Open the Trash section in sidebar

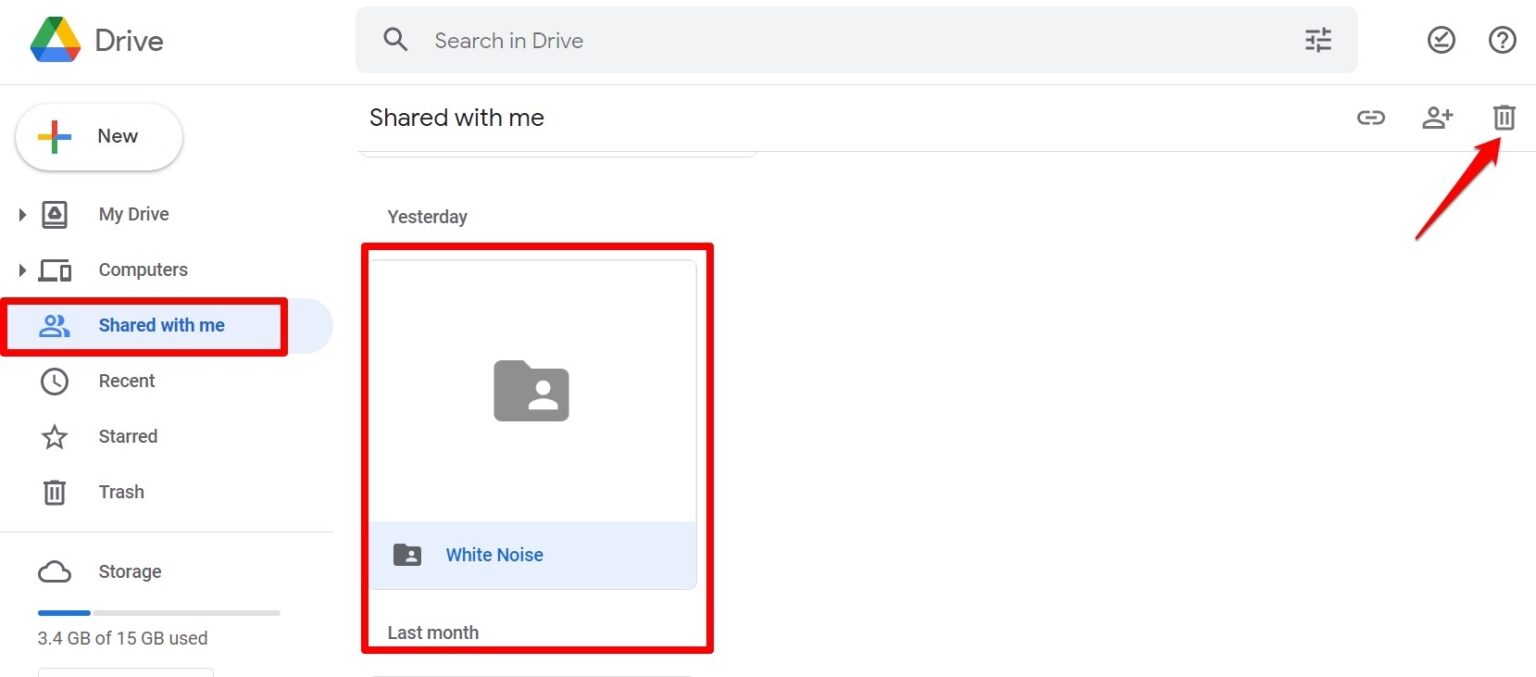click(121, 491)
